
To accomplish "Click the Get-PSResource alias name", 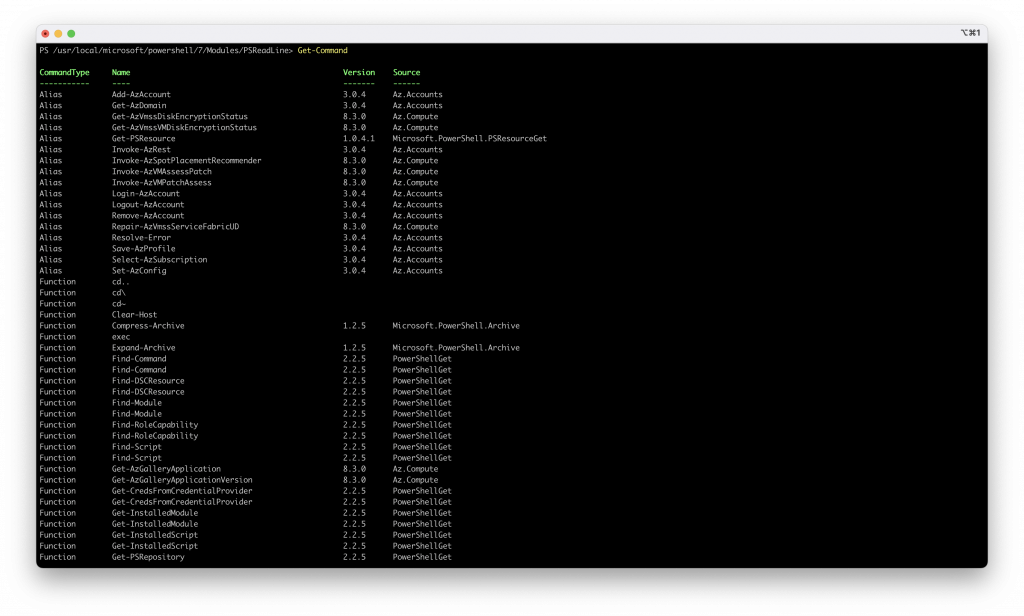I will pyautogui.click(x=144, y=138).
